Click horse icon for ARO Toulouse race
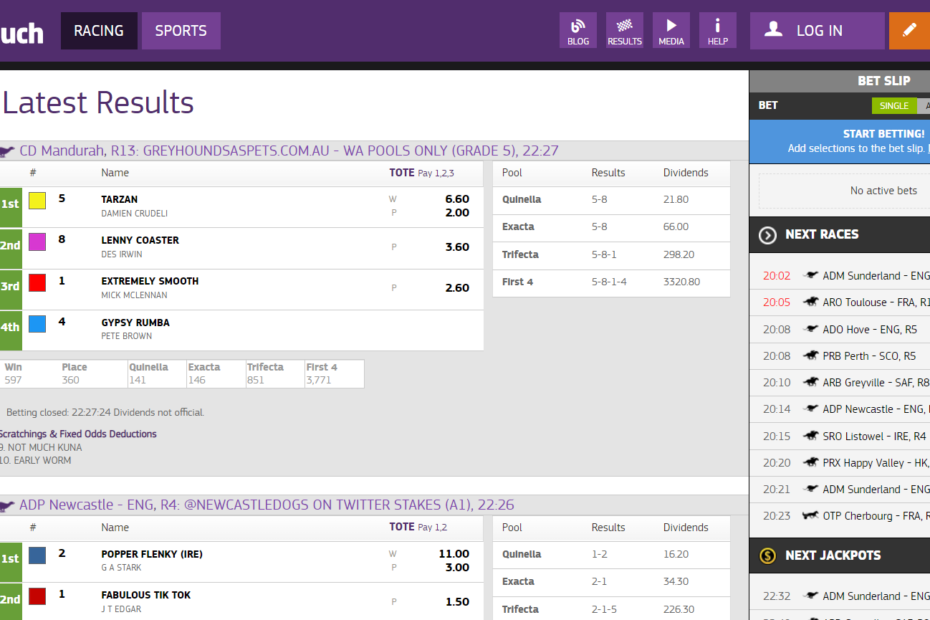 [x=811, y=302]
